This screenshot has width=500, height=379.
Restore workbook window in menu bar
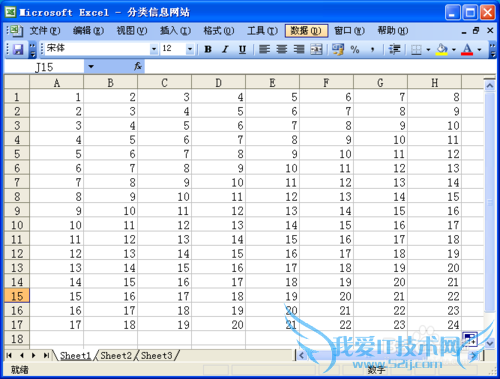476,31
